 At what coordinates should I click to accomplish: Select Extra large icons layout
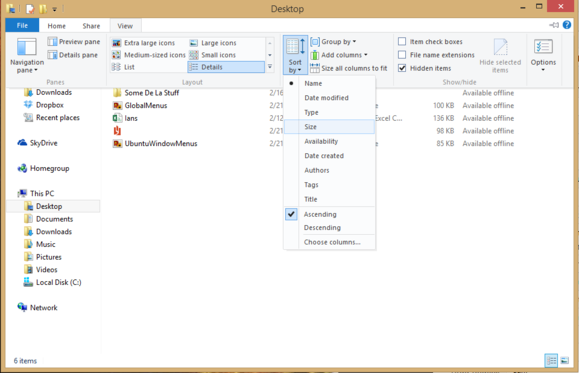pyautogui.click(x=144, y=43)
